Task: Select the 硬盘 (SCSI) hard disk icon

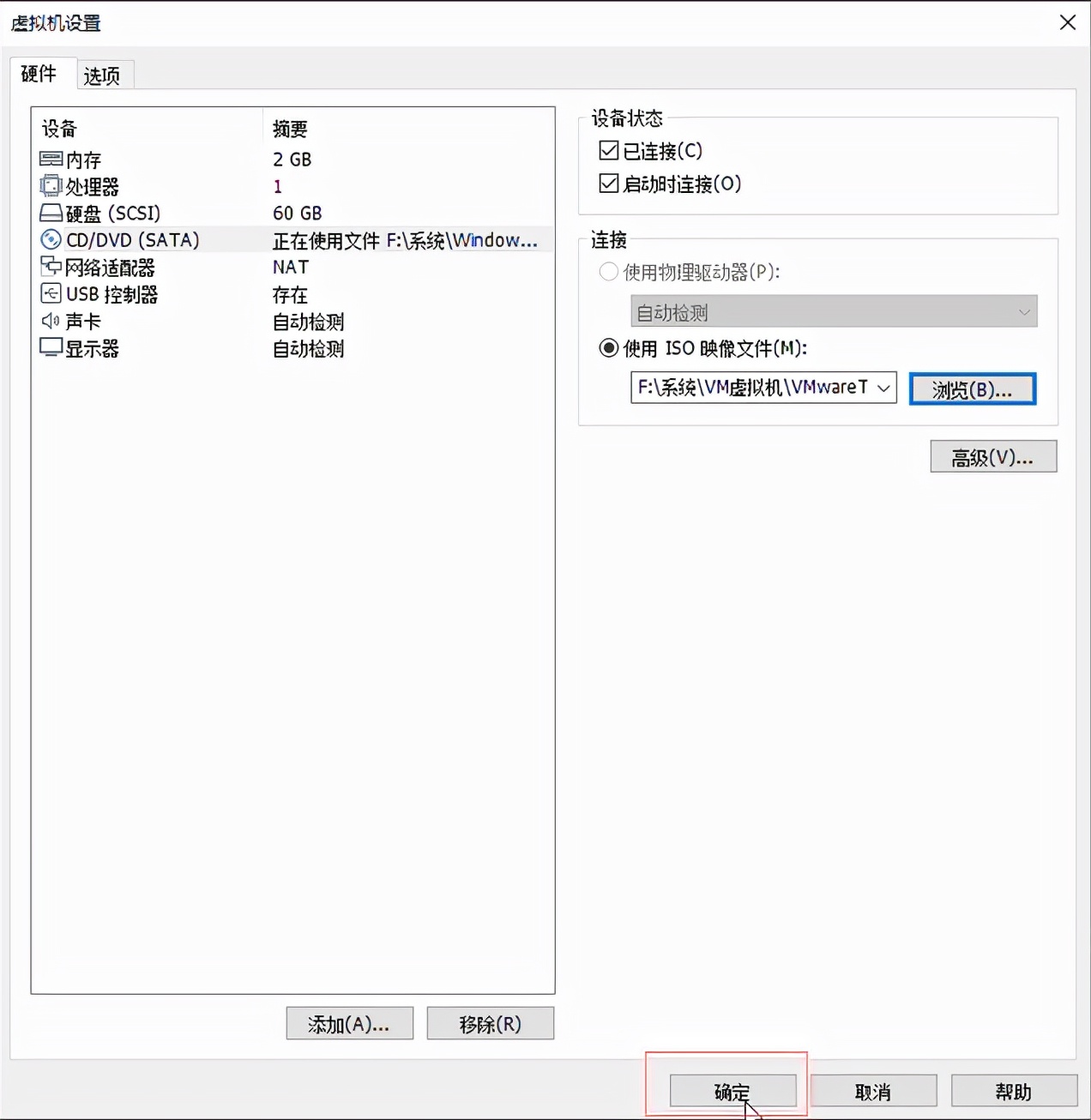Action: point(51,214)
